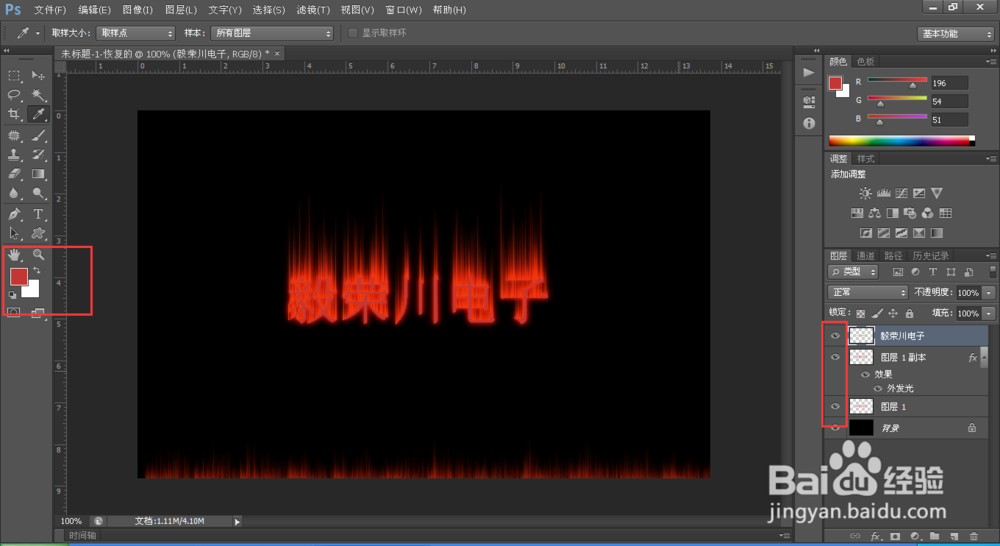Select the Eyedropper tool in toolbox
The image size is (1000, 546).
(x=38, y=114)
